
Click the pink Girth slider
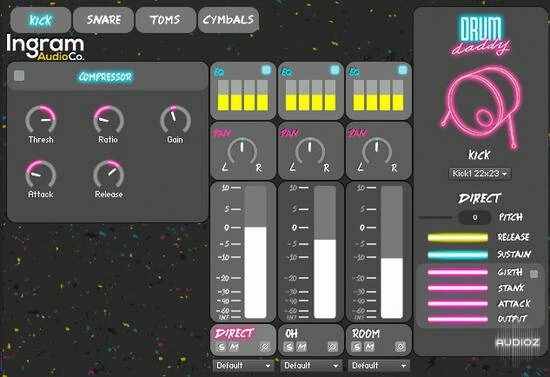(x=458, y=272)
